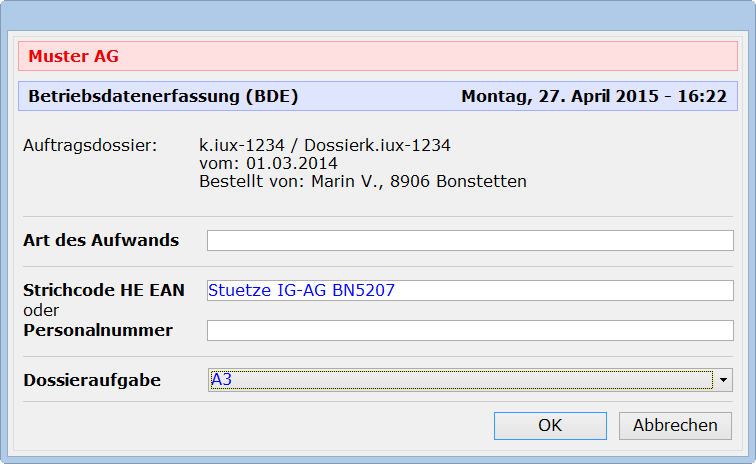Click the empty Personalnummer input field

tap(470, 330)
